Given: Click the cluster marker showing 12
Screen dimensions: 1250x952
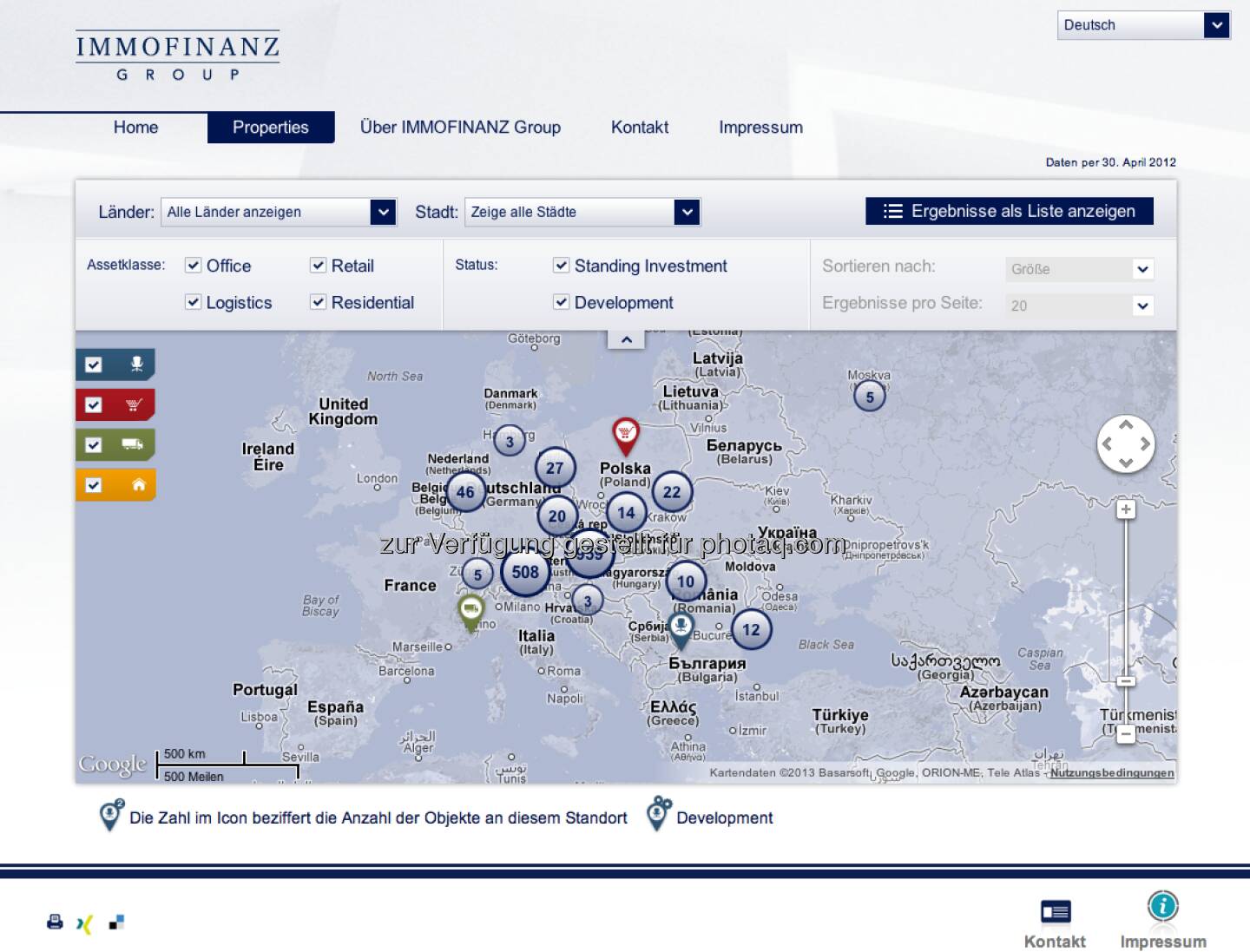Looking at the screenshot, I should point(751,629).
